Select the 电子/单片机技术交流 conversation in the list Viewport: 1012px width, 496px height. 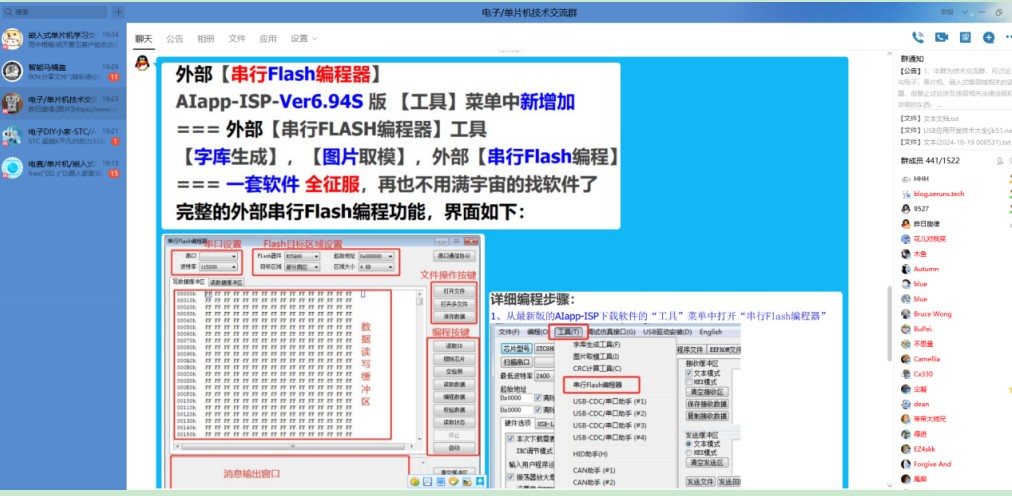[x=63, y=103]
